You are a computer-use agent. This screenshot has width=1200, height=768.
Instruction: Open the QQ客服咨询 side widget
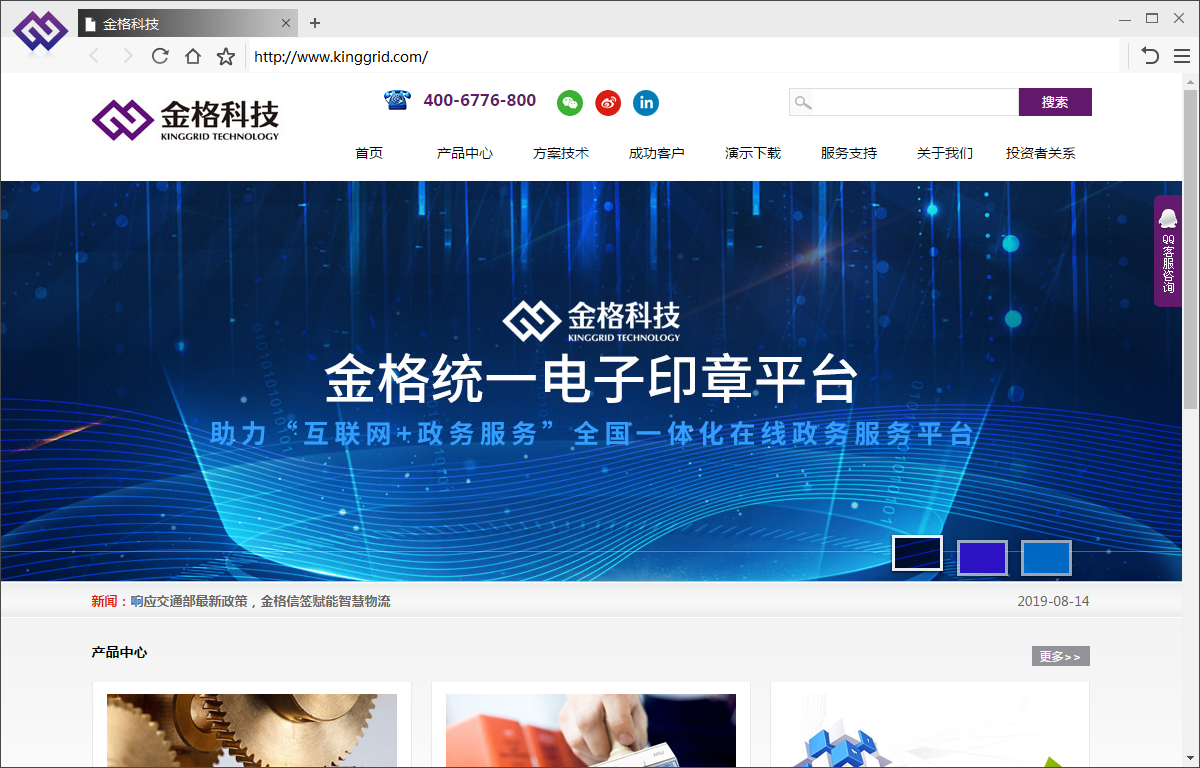pos(1168,250)
